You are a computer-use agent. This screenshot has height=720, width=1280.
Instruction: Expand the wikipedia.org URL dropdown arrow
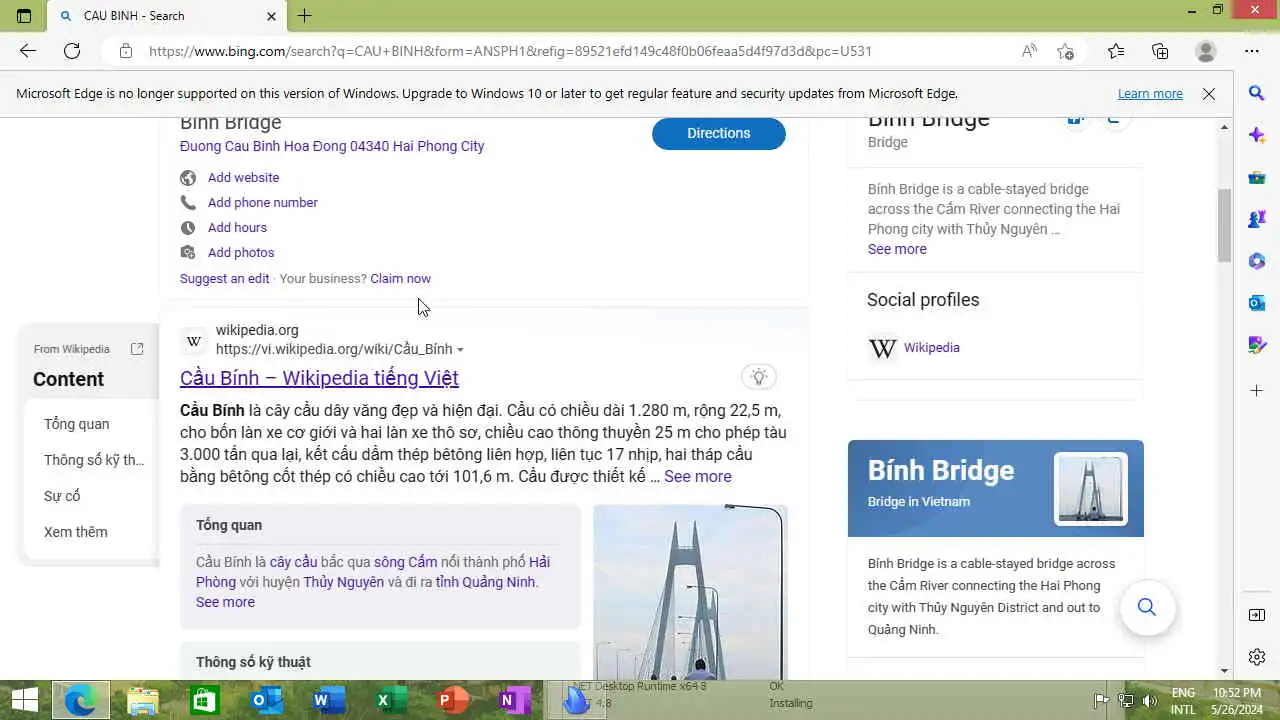460,350
